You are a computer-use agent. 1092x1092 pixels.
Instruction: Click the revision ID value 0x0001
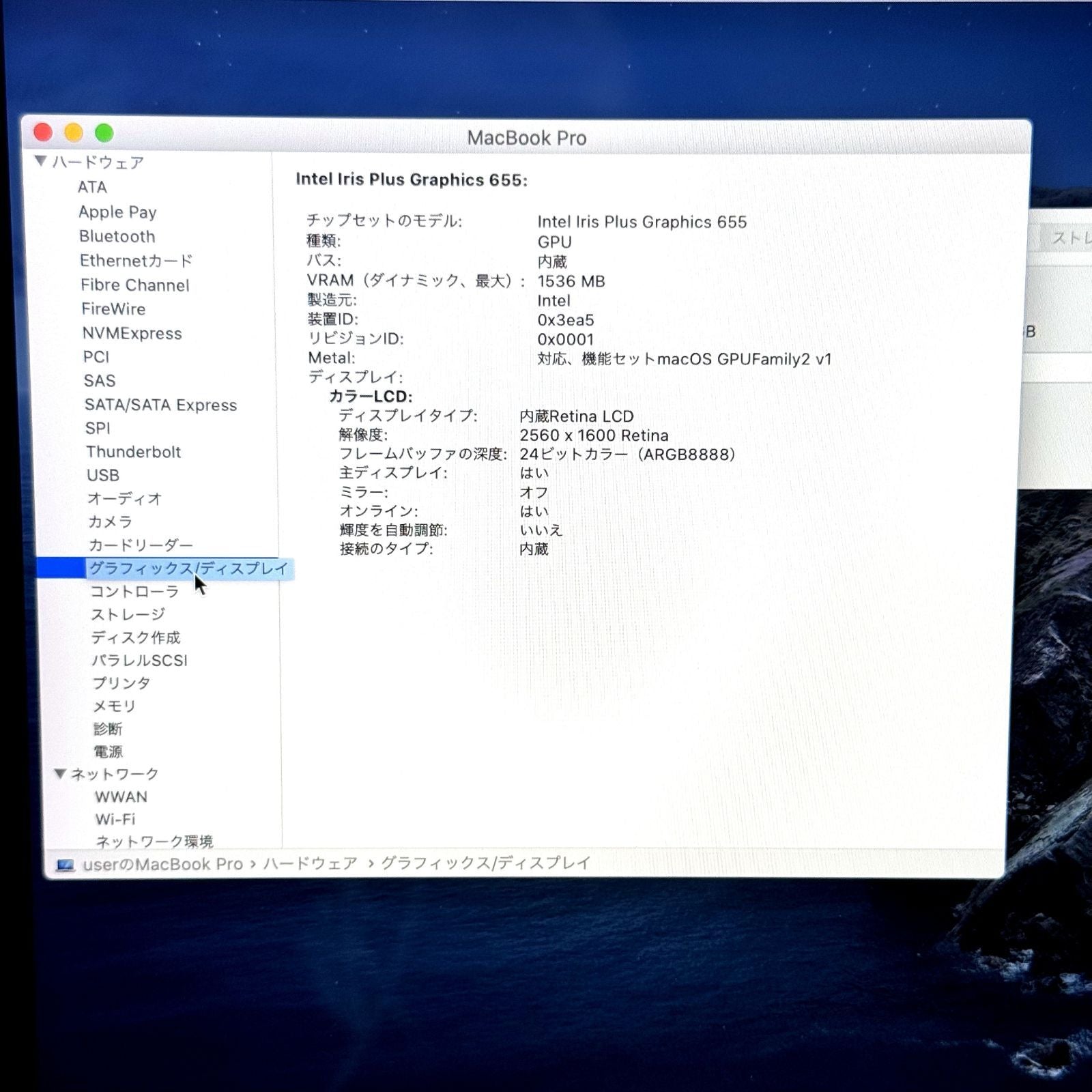566,339
